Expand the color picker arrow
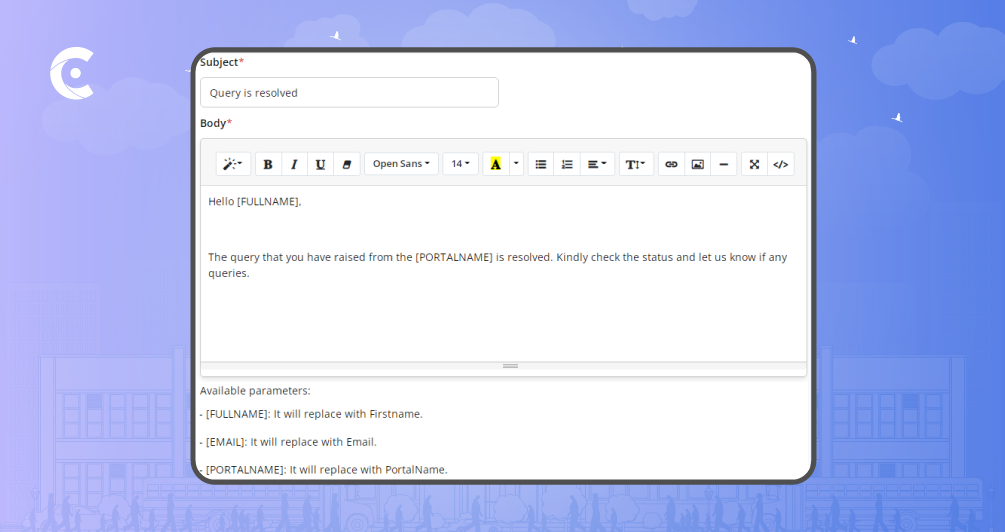Screen dimensions: 1005x532 click(517, 164)
